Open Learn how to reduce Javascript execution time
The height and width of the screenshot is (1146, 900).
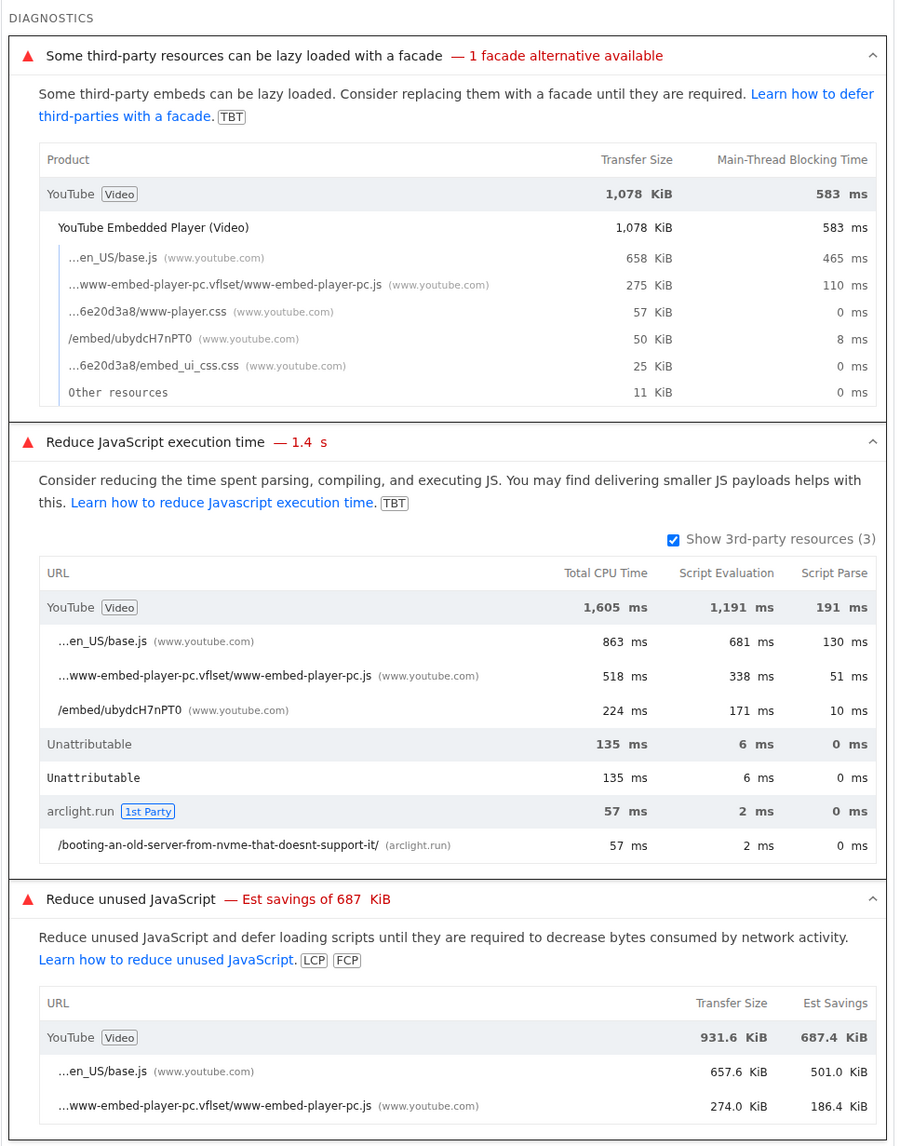click(223, 503)
